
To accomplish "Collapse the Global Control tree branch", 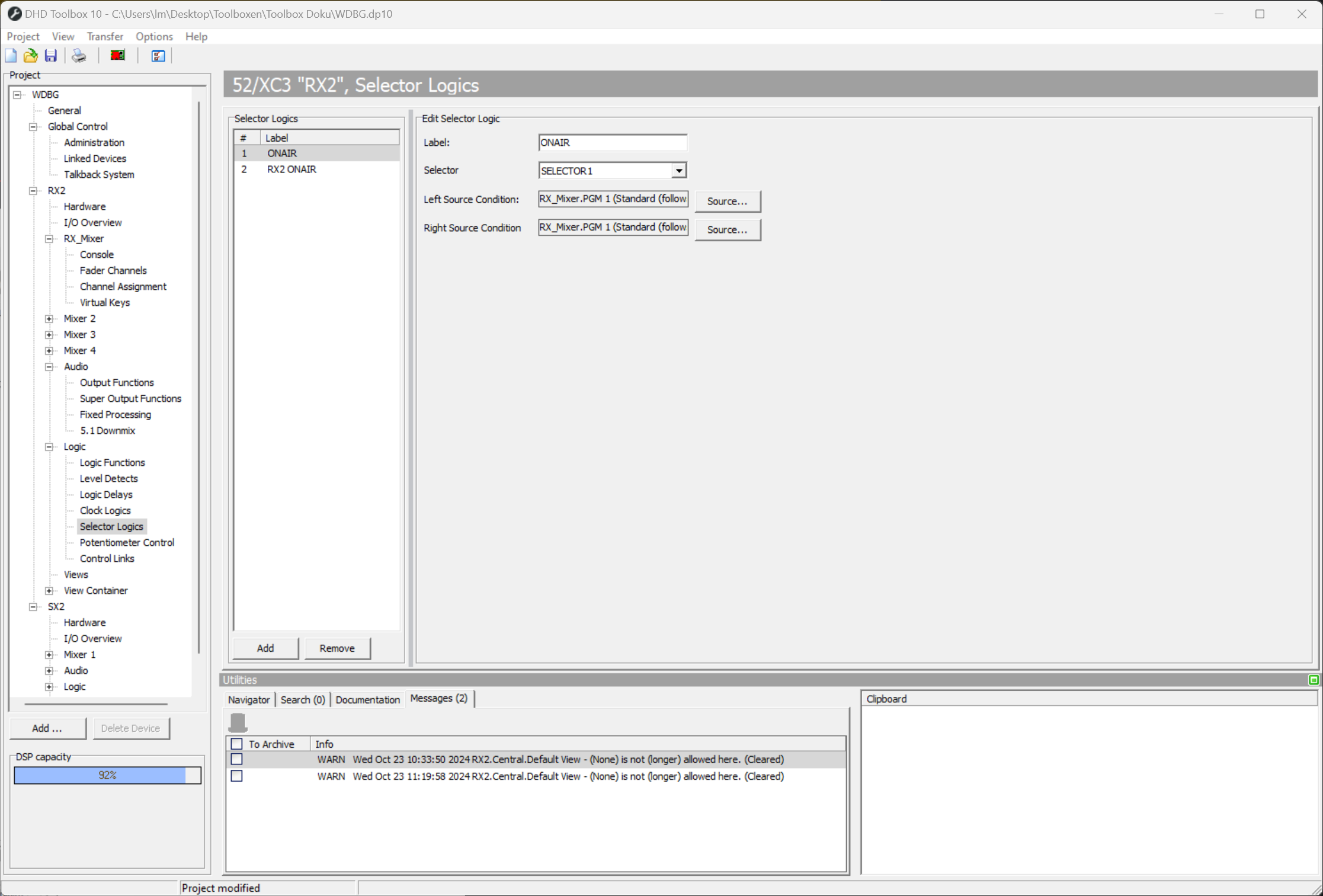I will (x=33, y=126).
